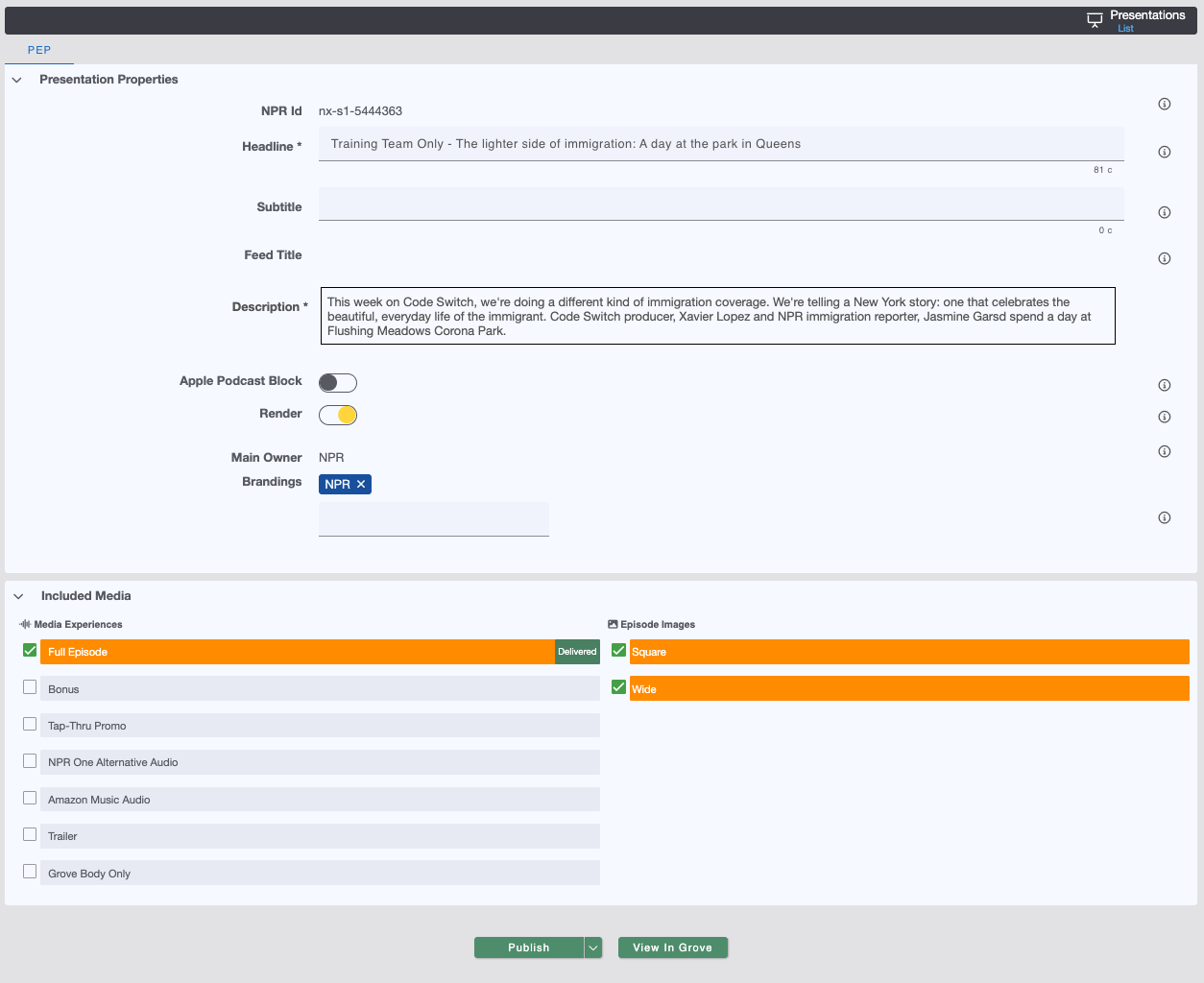1204x983 pixels.
Task: Open info icon for NPR Id
Action: (x=1165, y=104)
